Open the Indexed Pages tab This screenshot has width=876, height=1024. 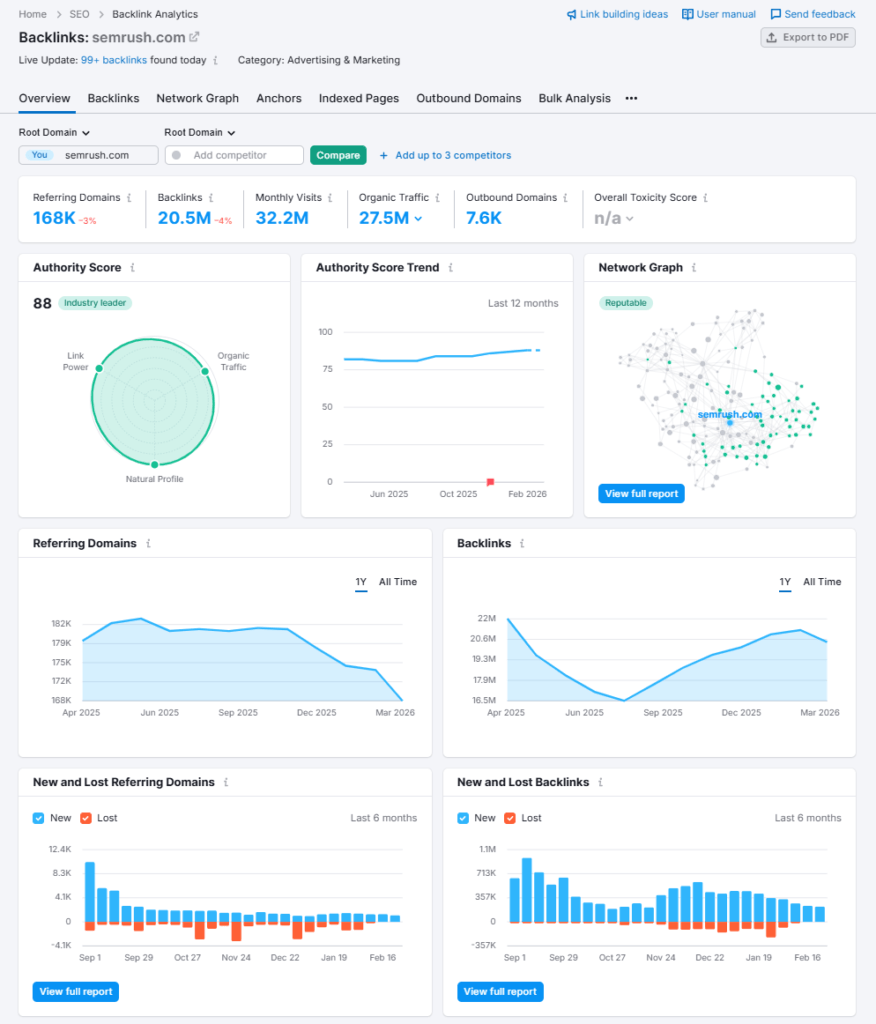(359, 99)
